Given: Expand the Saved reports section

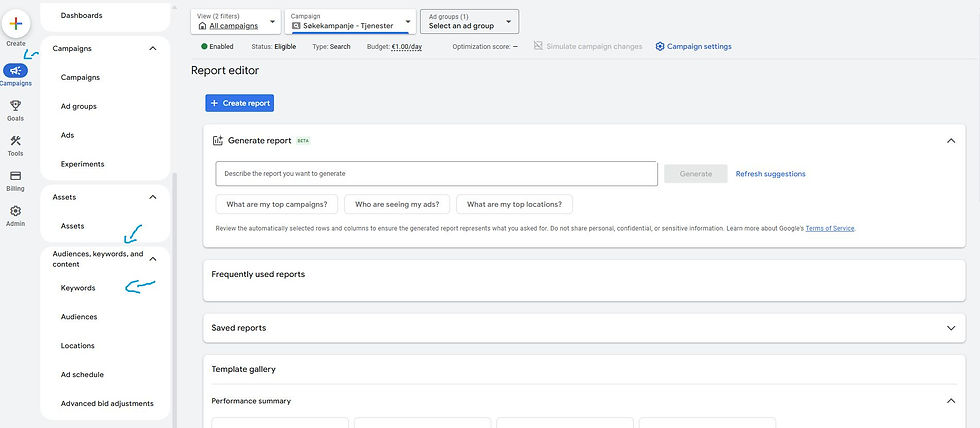Looking at the screenshot, I should (x=951, y=327).
